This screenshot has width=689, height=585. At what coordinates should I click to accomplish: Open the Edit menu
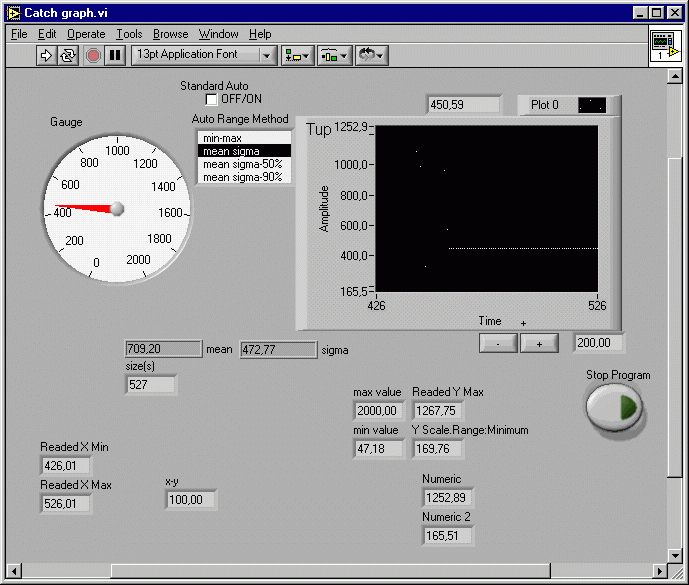(x=47, y=34)
